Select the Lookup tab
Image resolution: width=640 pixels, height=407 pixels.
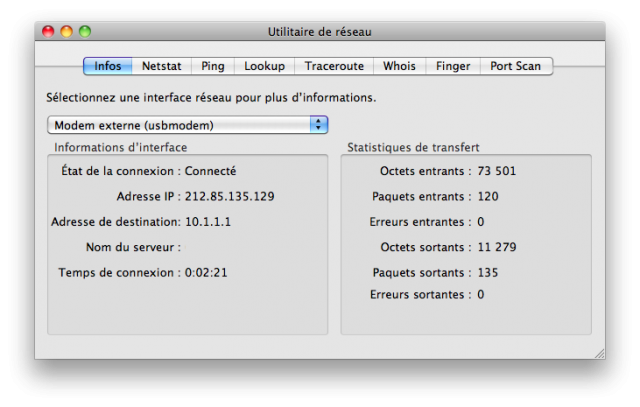(x=264, y=66)
